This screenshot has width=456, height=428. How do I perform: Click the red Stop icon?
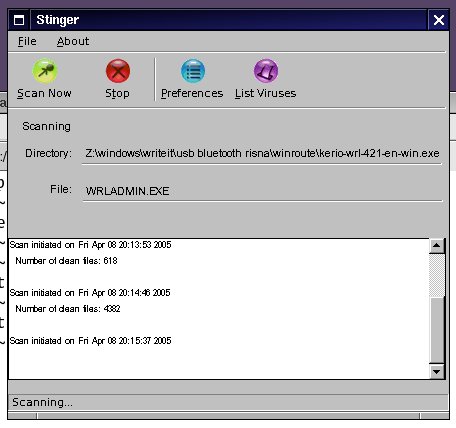[x=118, y=71]
